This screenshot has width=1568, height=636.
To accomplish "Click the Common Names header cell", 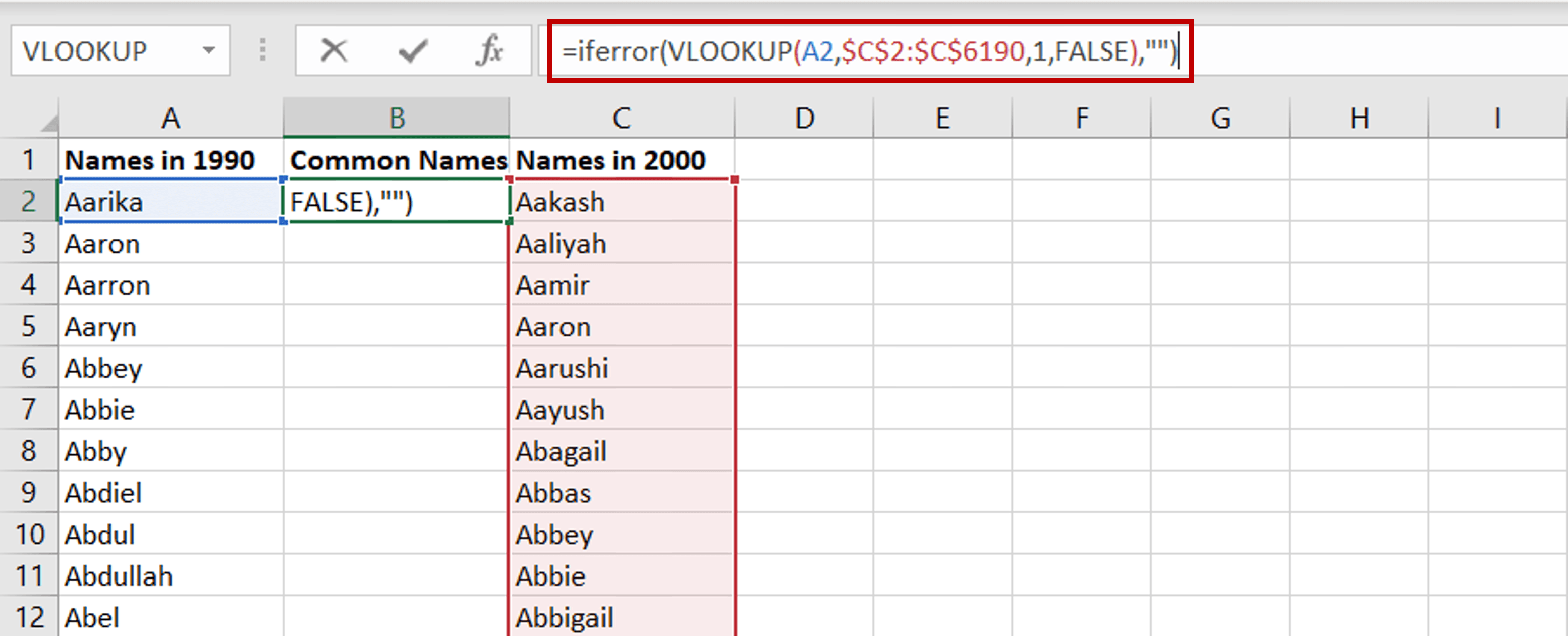I will pos(396,160).
